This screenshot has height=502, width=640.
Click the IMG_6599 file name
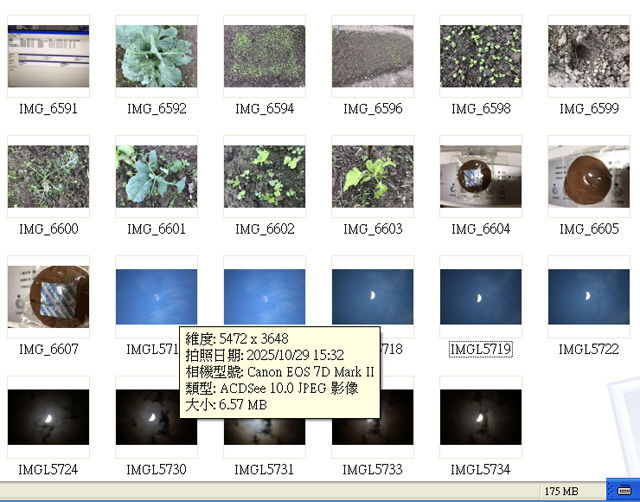click(x=589, y=109)
